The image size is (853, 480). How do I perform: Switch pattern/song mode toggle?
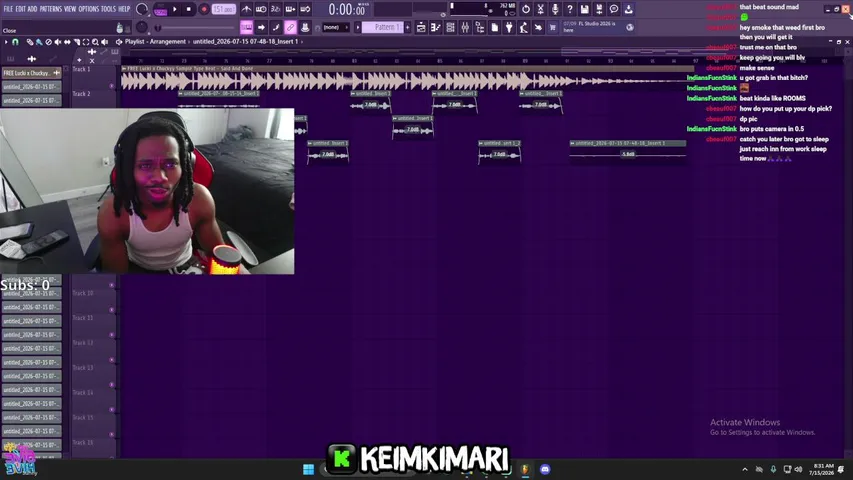[x=160, y=9]
